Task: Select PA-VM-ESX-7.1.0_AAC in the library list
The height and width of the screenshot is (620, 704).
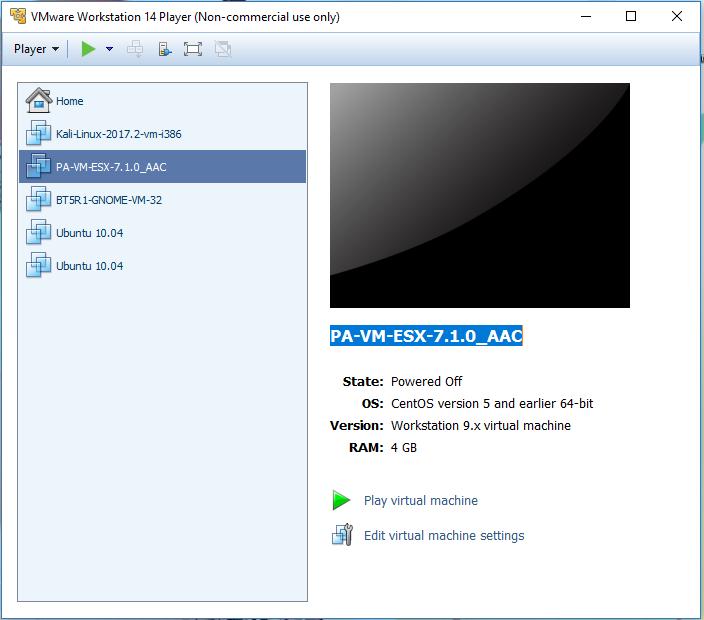Action: click(162, 167)
